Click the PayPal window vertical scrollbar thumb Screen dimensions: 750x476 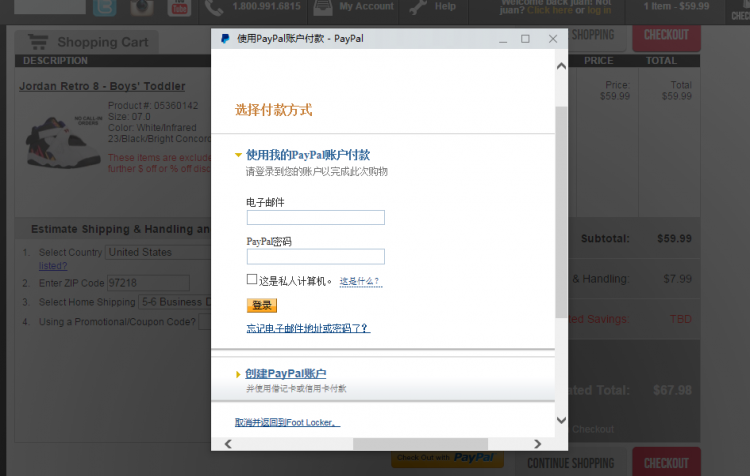pyautogui.click(x=562, y=212)
